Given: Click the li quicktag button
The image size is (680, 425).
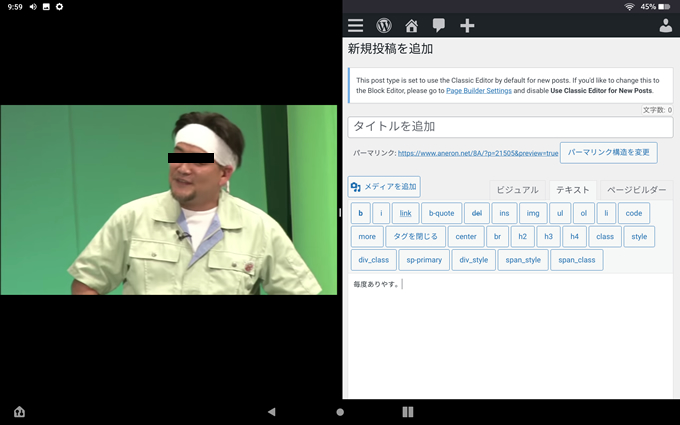Looking at the screenshot, I should (606, 213).
